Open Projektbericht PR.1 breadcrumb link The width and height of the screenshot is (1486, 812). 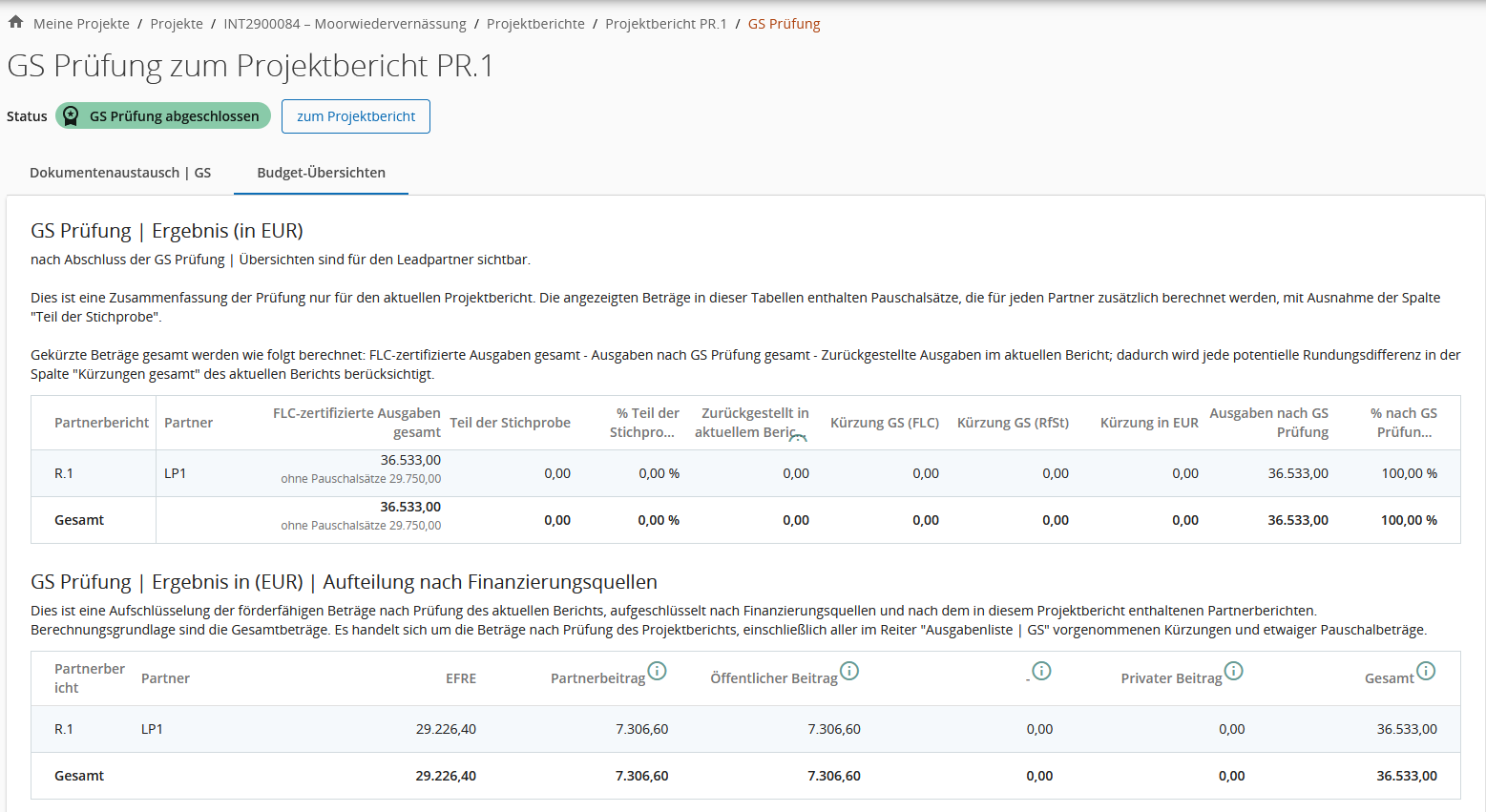[666, 24]
